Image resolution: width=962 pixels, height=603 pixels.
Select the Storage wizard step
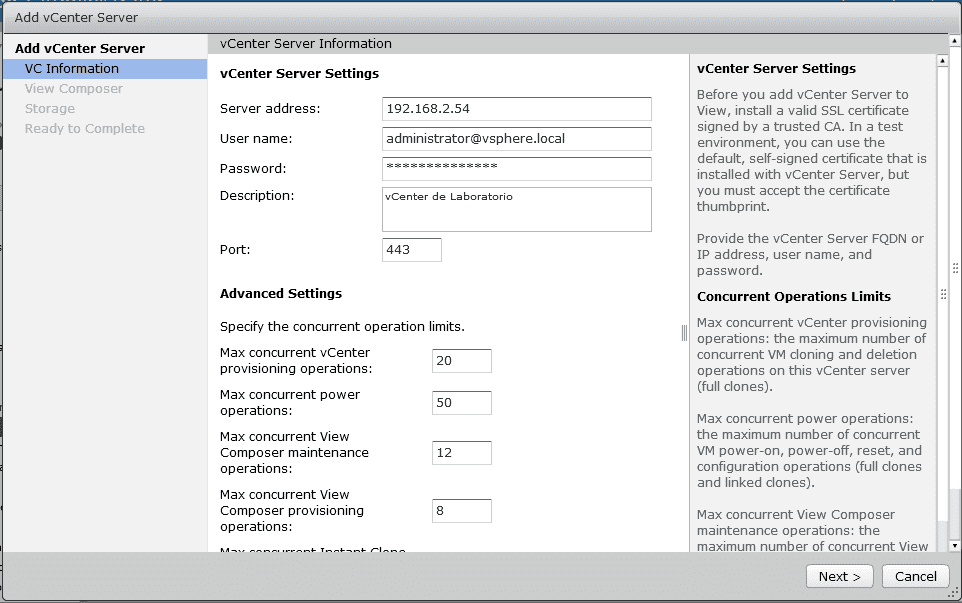pyautogui.click(x=50, y=108)
